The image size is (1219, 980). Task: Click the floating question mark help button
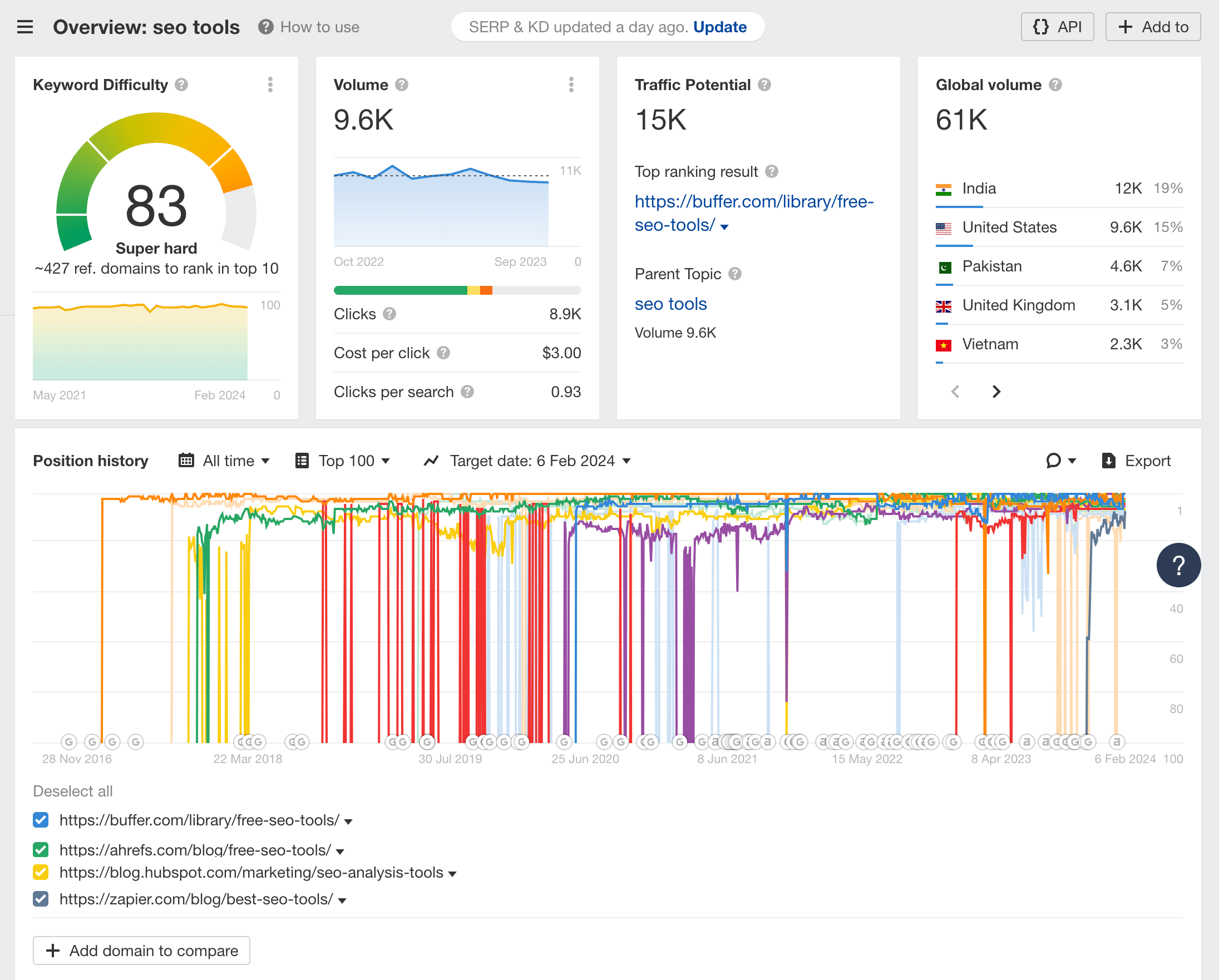coord(1179,565)
